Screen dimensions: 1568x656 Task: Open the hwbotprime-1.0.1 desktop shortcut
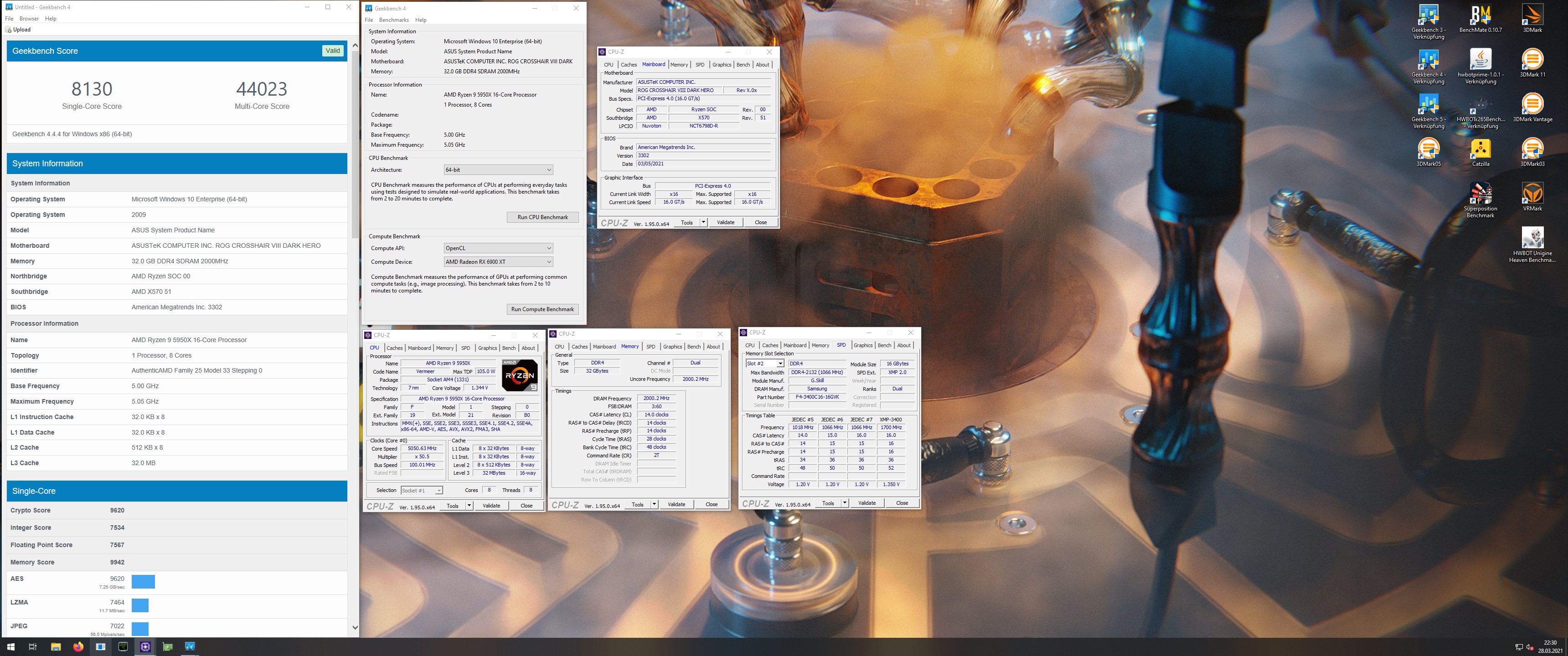coord(1480,67)
